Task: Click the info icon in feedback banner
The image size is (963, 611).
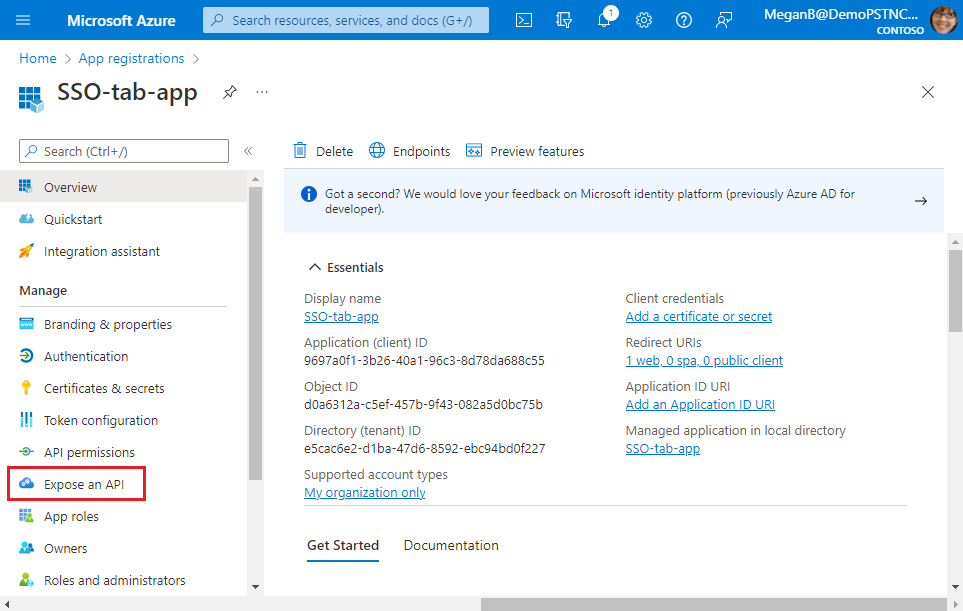Action: [x=309, y=194]
